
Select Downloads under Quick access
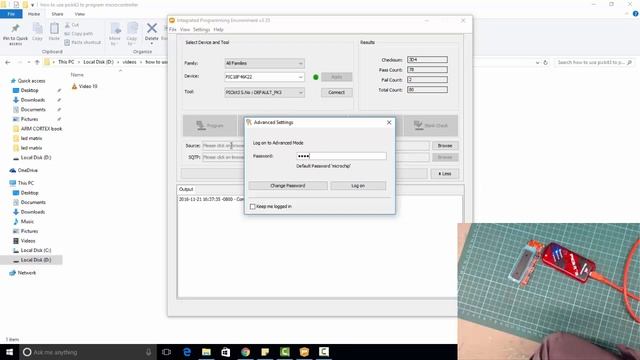click(33, 100)
